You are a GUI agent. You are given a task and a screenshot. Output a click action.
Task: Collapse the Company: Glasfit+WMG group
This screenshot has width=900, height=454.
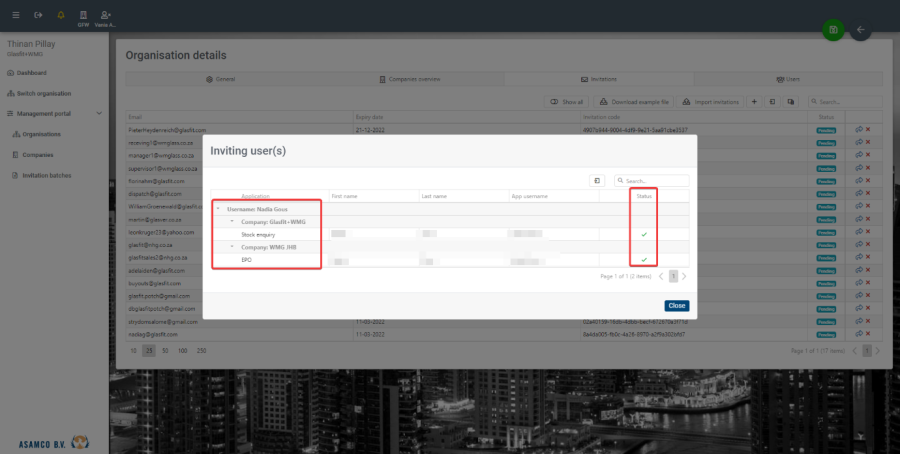[x=232, y=221]
